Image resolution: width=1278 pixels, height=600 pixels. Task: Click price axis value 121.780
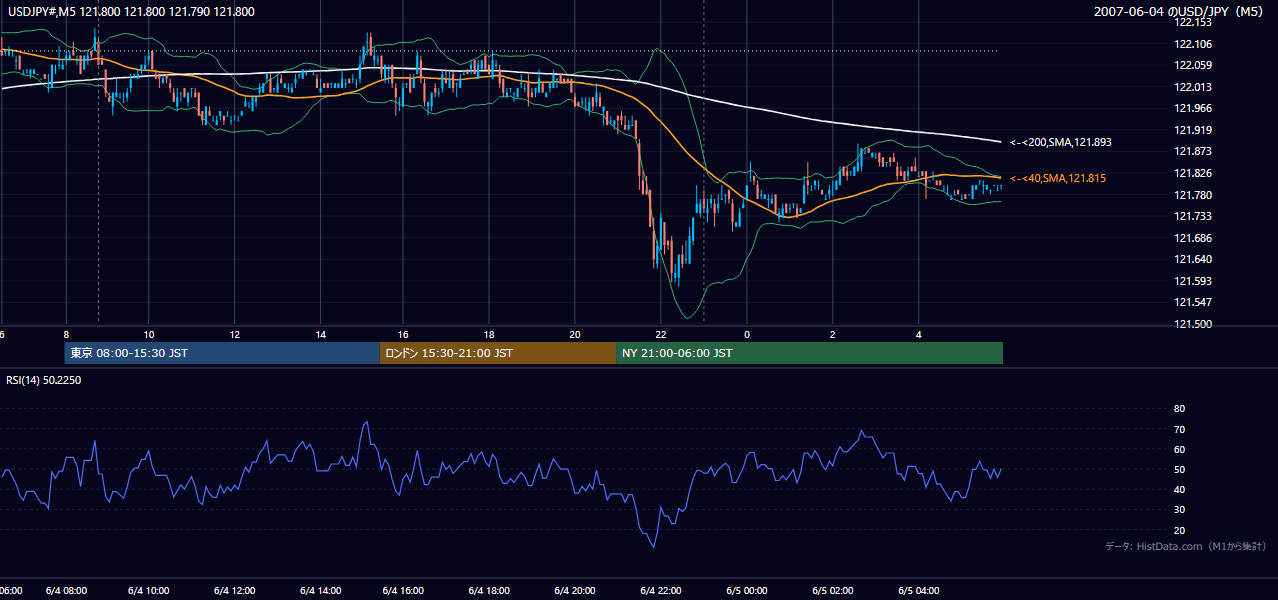coord(1192,195)
